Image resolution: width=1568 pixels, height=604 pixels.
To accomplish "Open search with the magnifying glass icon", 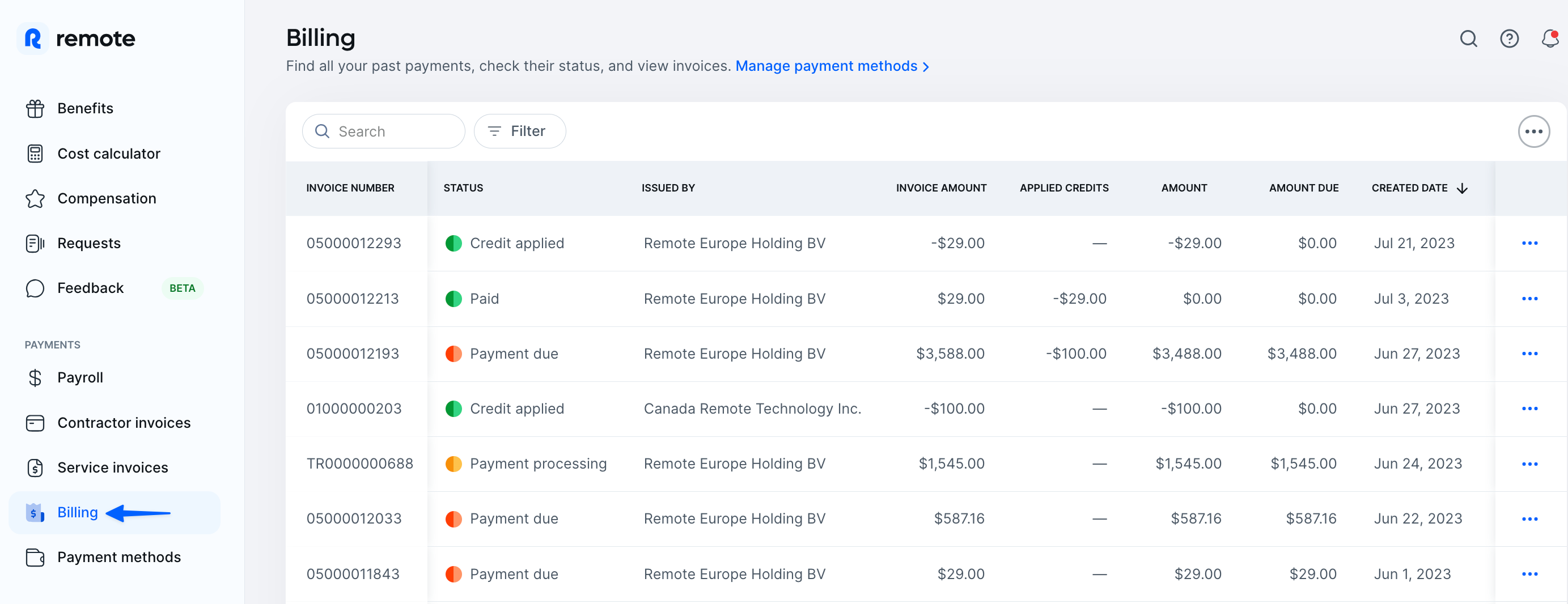I will 1468,39.
